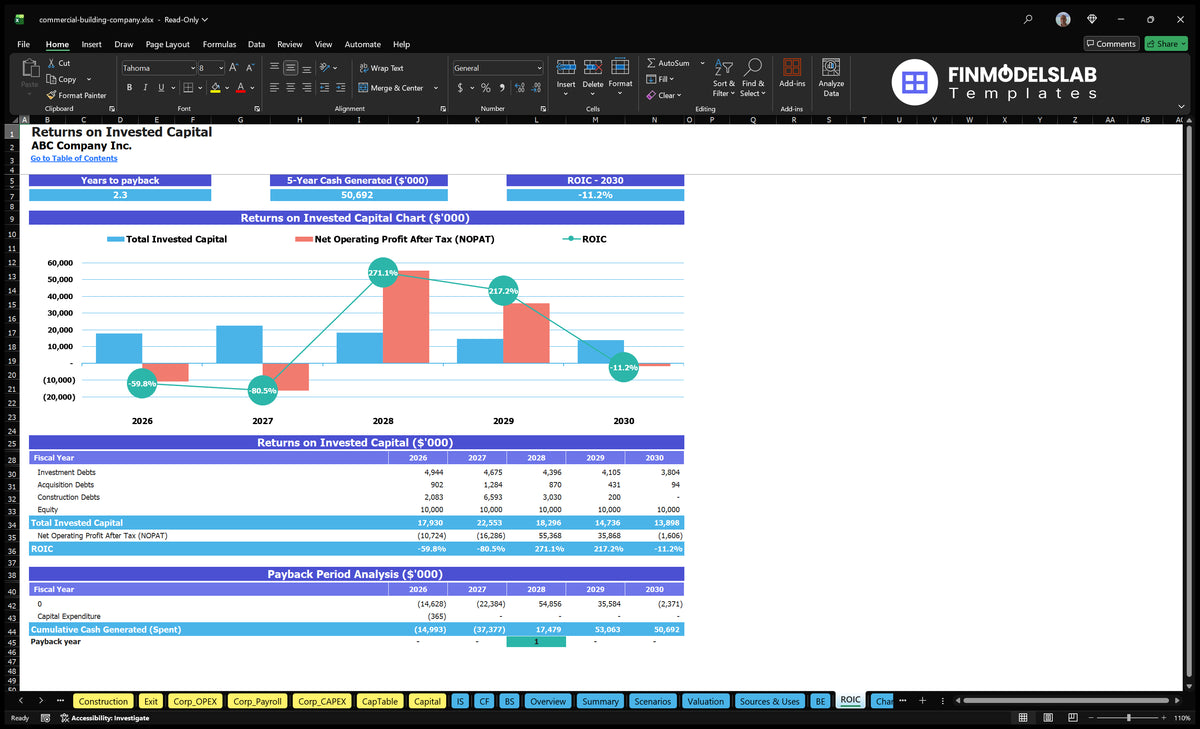Screen dimensions: 1200x729
Task: Open the Add-ins gallery
Action: tap(792, 72)
